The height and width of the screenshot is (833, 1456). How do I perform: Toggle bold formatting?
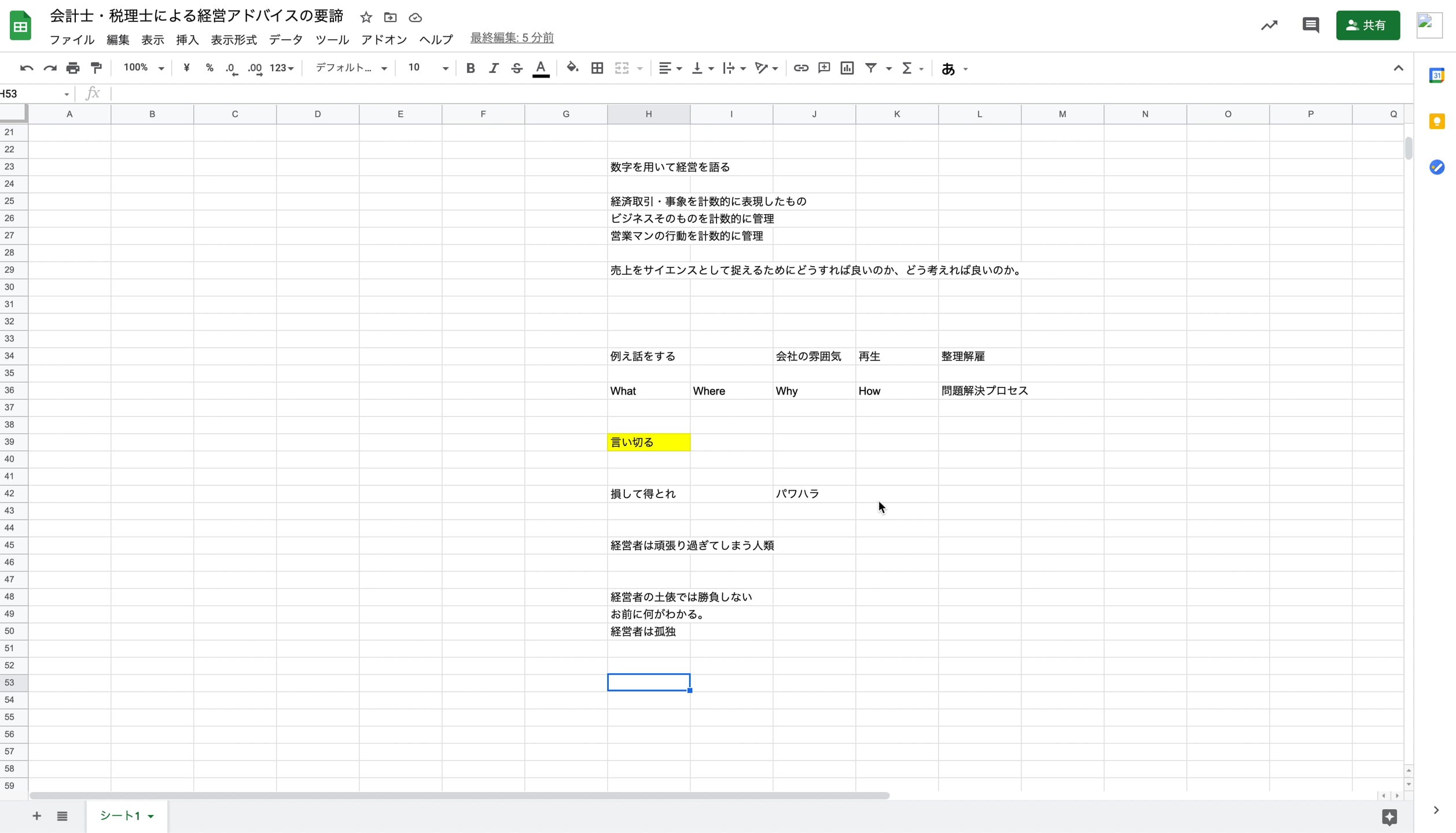(470, 68)
